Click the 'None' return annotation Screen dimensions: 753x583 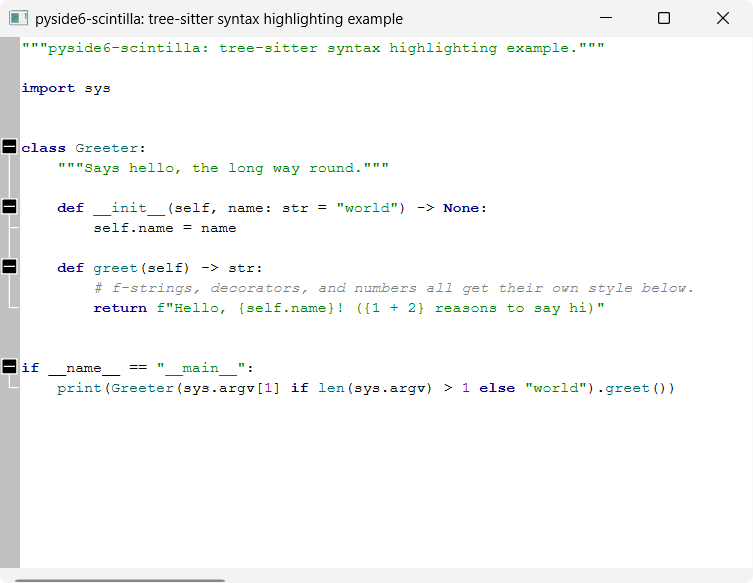click(x=461, y=208)
